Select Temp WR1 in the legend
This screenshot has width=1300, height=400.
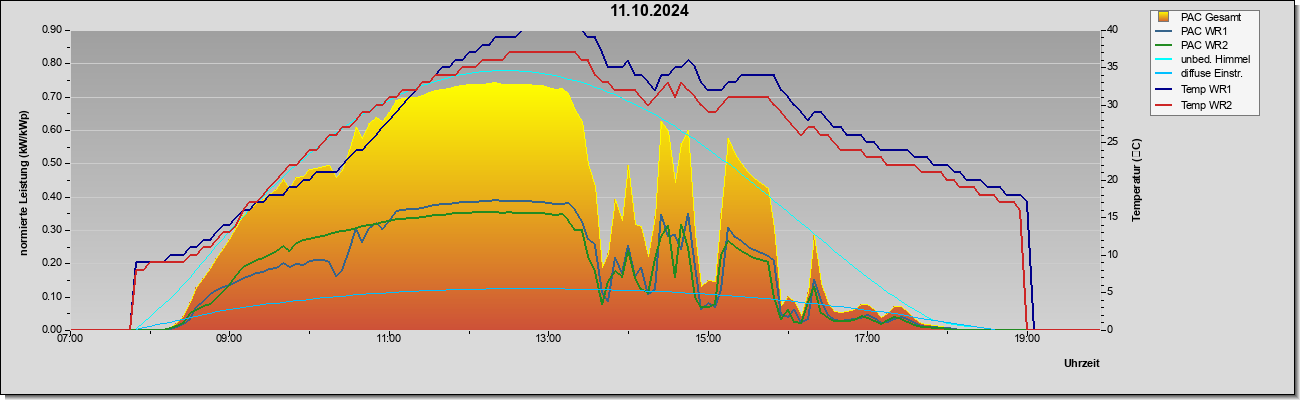1204,89
